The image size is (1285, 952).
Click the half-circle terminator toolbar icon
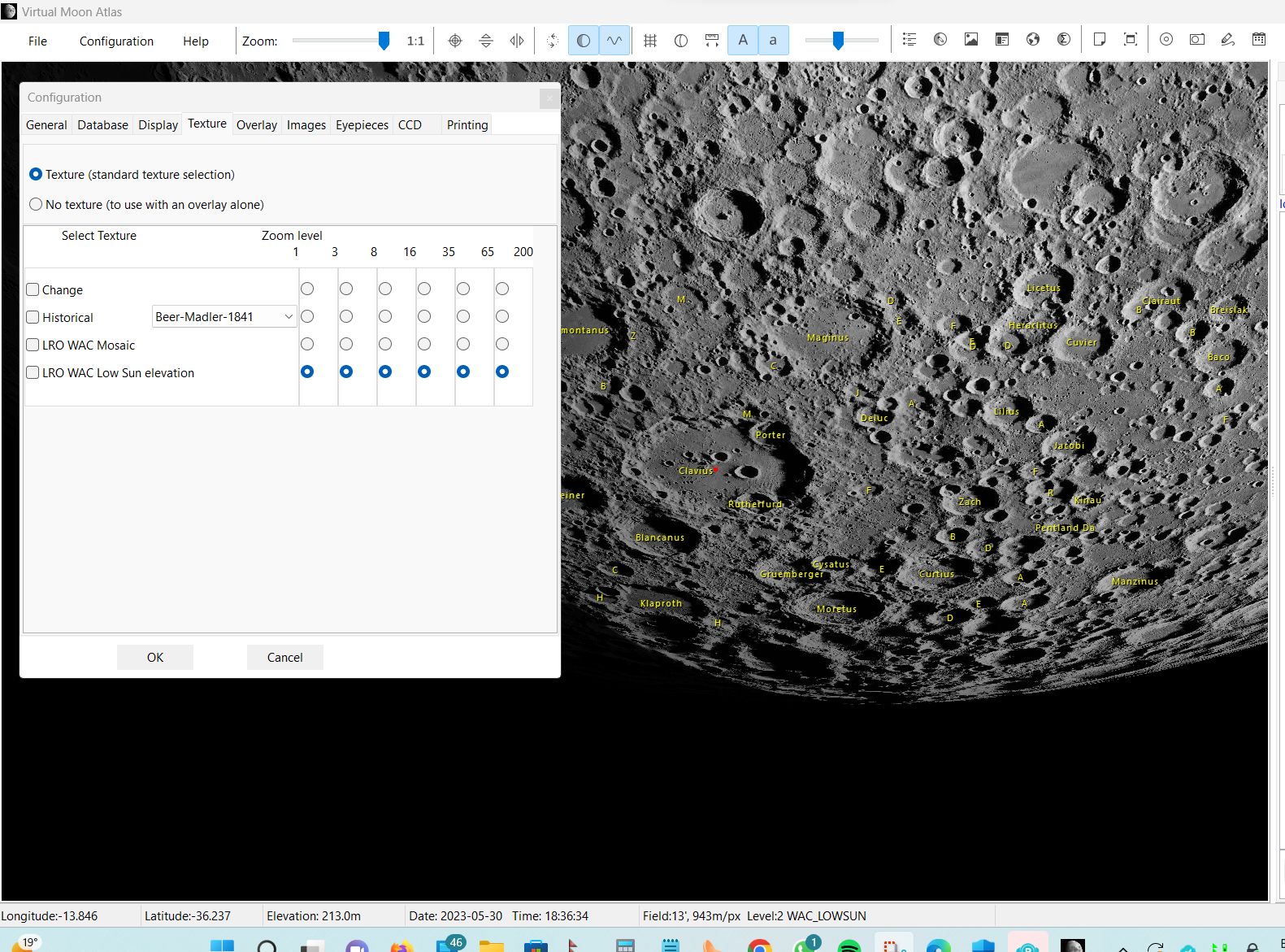point(681,41)
